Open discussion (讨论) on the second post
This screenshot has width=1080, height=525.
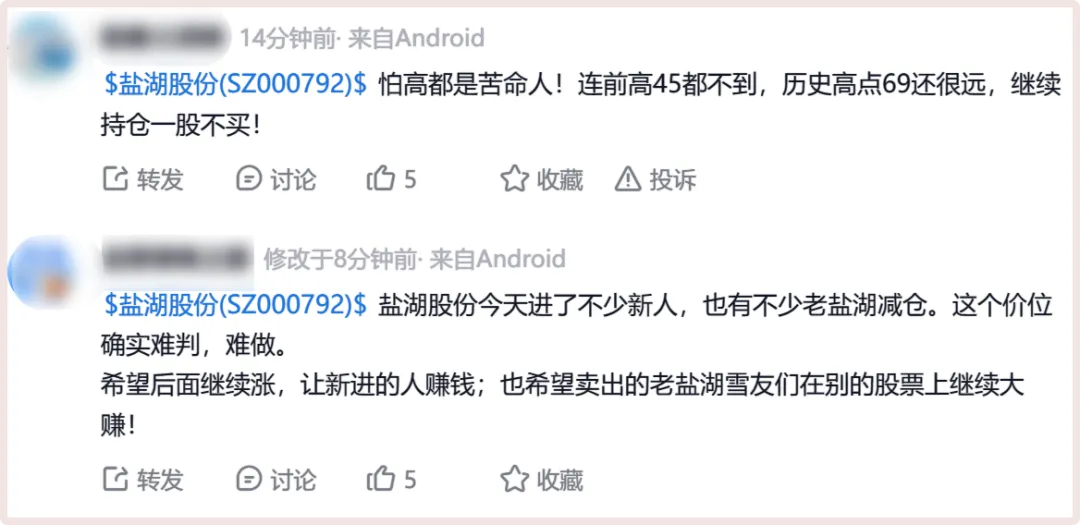point(249,479)
